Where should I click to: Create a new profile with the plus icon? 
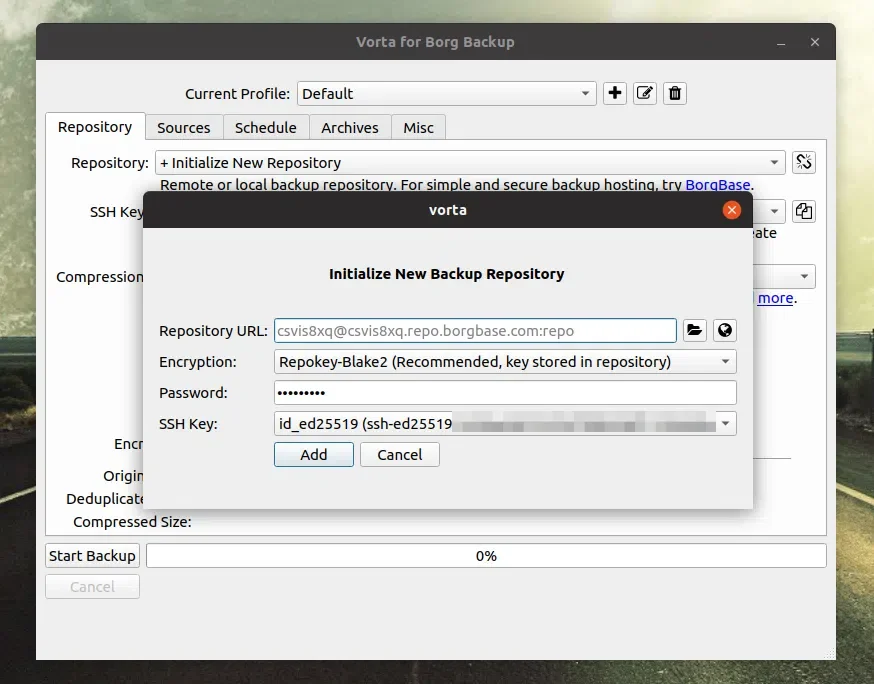[x=614, y=93]
